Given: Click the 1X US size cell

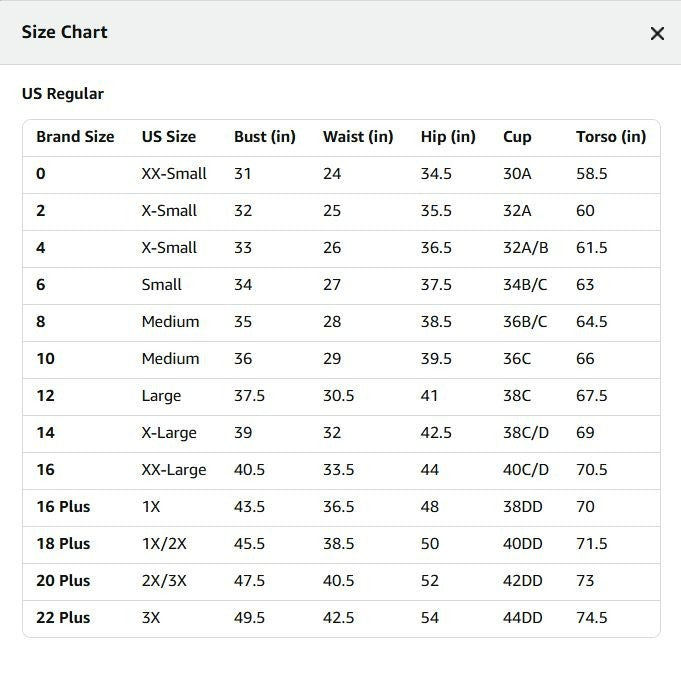Looking at the screenshot, I should pos(151,507).
